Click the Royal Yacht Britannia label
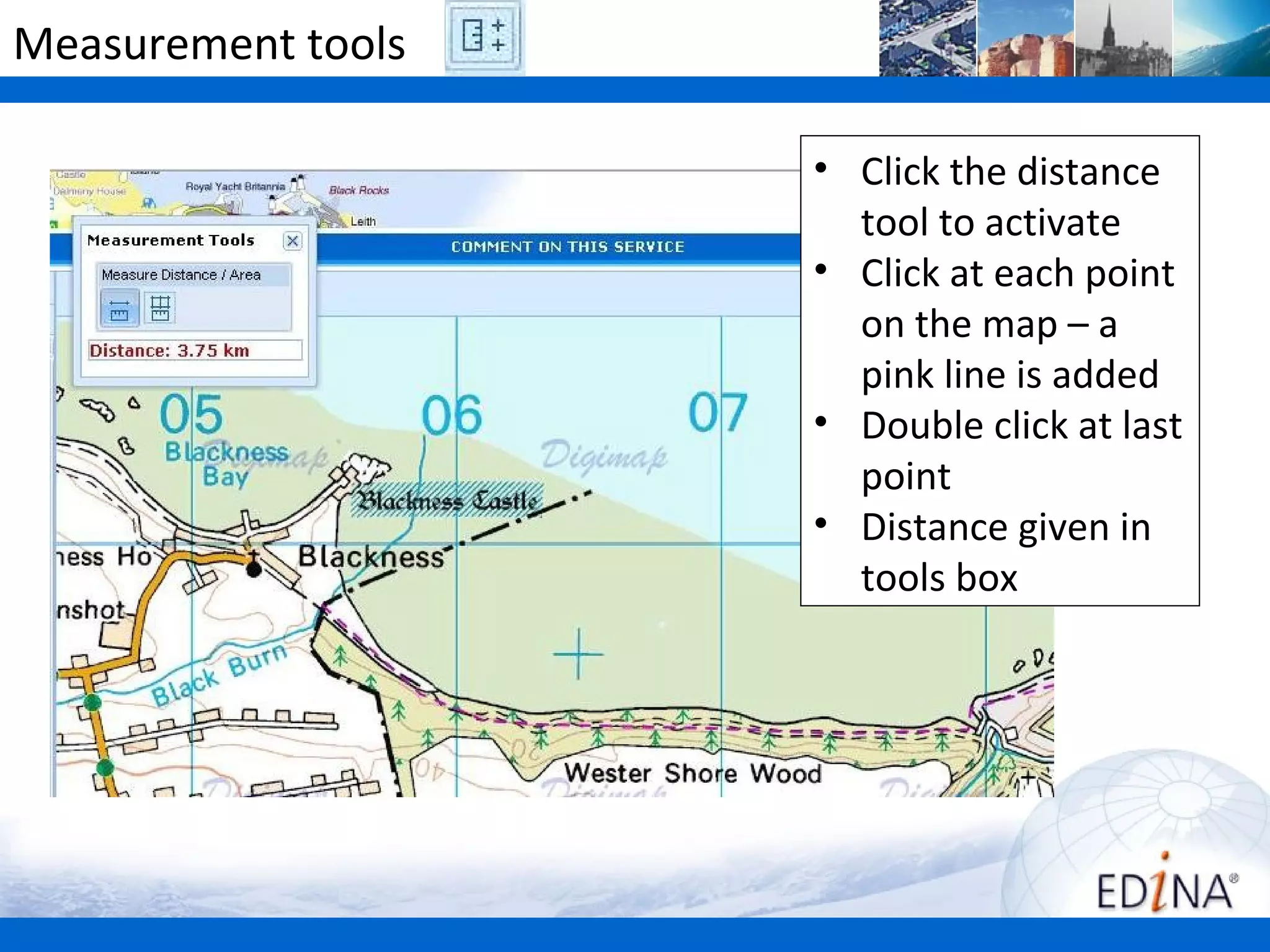 click(x=236, y=187)
